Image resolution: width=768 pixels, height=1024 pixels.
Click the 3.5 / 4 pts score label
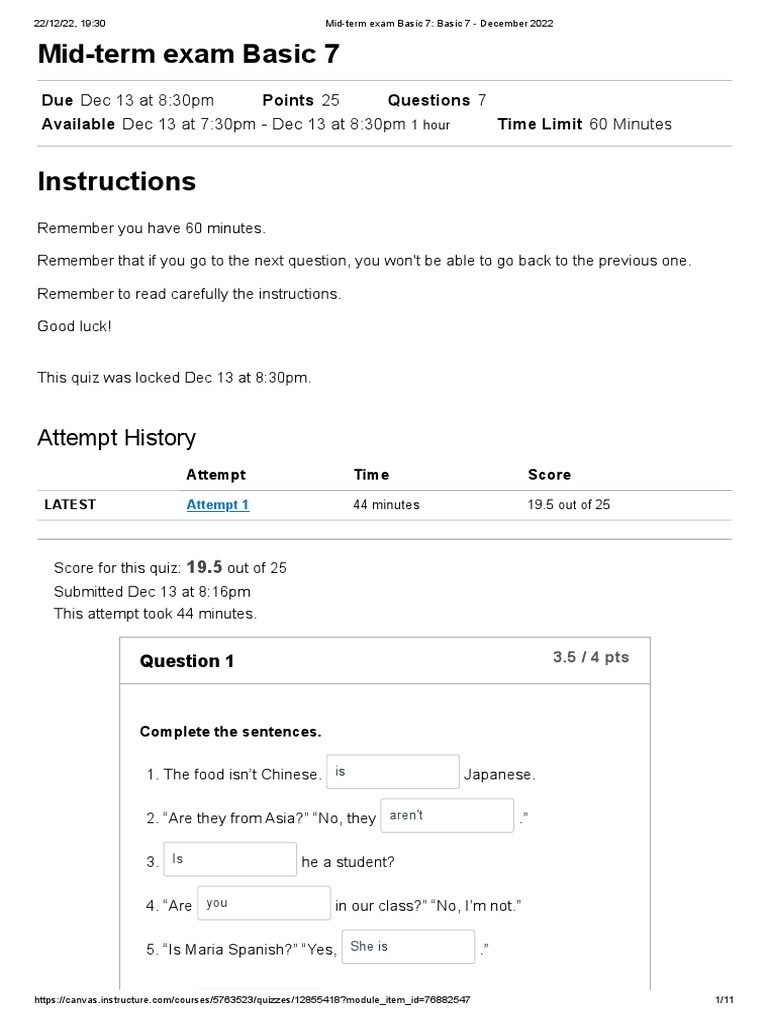pos(591,657)
